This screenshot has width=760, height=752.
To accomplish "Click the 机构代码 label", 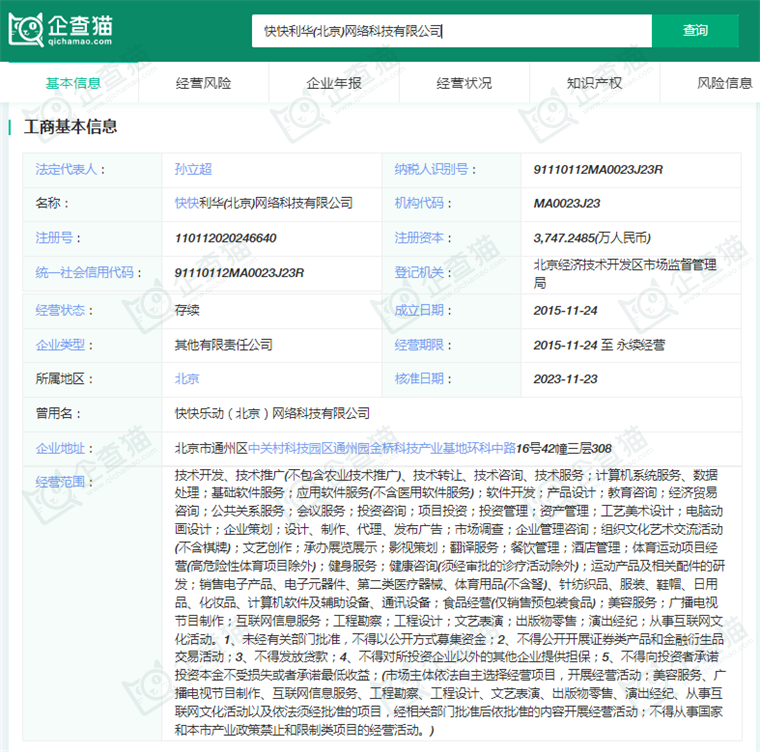I will tap(419, 203).
